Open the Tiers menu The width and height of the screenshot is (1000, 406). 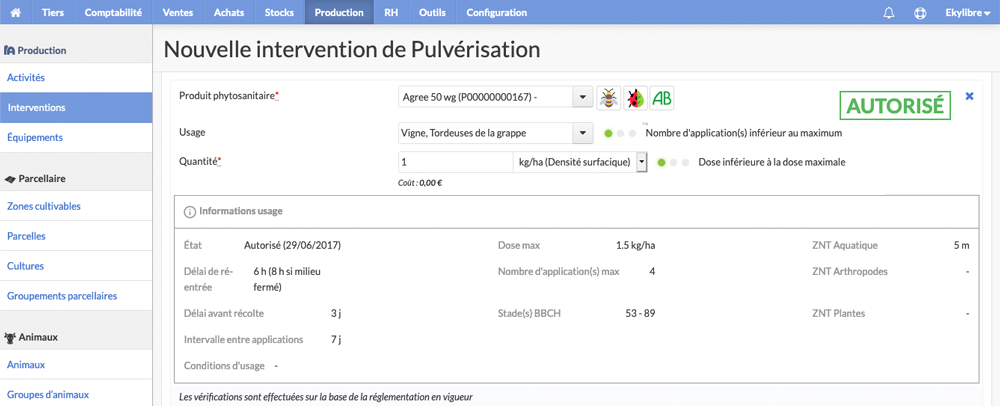coord(53,13)
